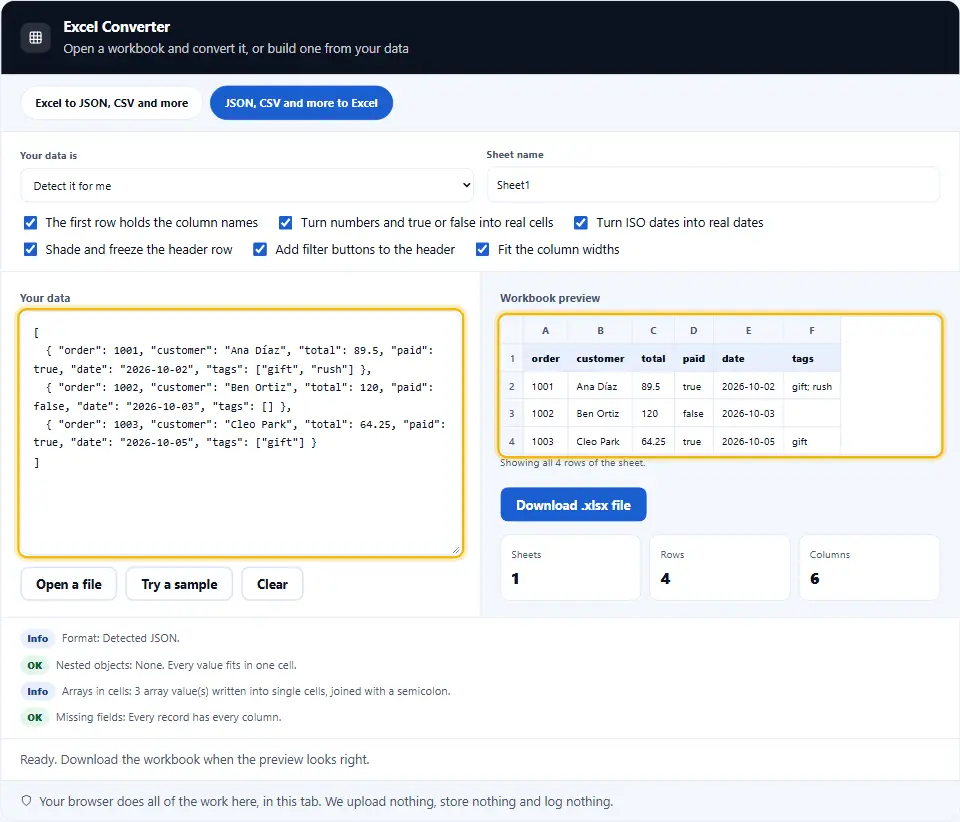Select 'JSON, CSV and more to Excel' tab
This screenshot has width=960, height=822.
pyautogui.click(x=301, y=103)
